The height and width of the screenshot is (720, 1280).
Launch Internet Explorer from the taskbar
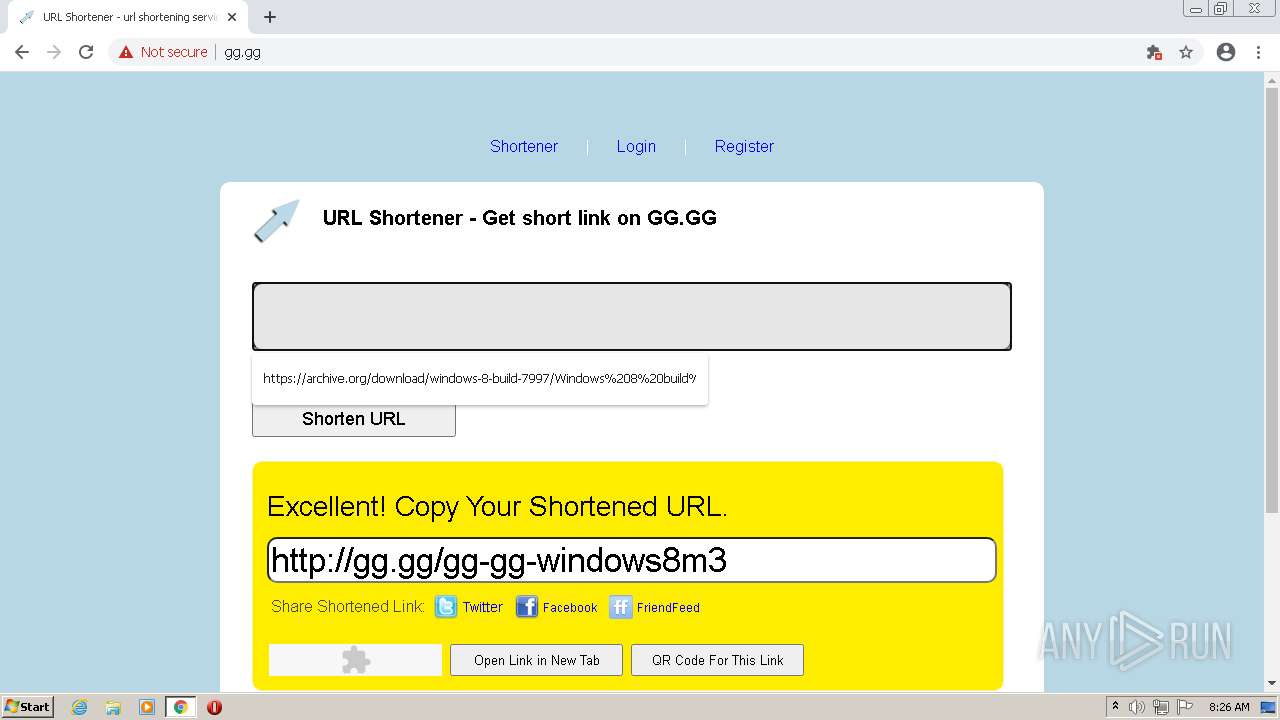coord(80,707)
